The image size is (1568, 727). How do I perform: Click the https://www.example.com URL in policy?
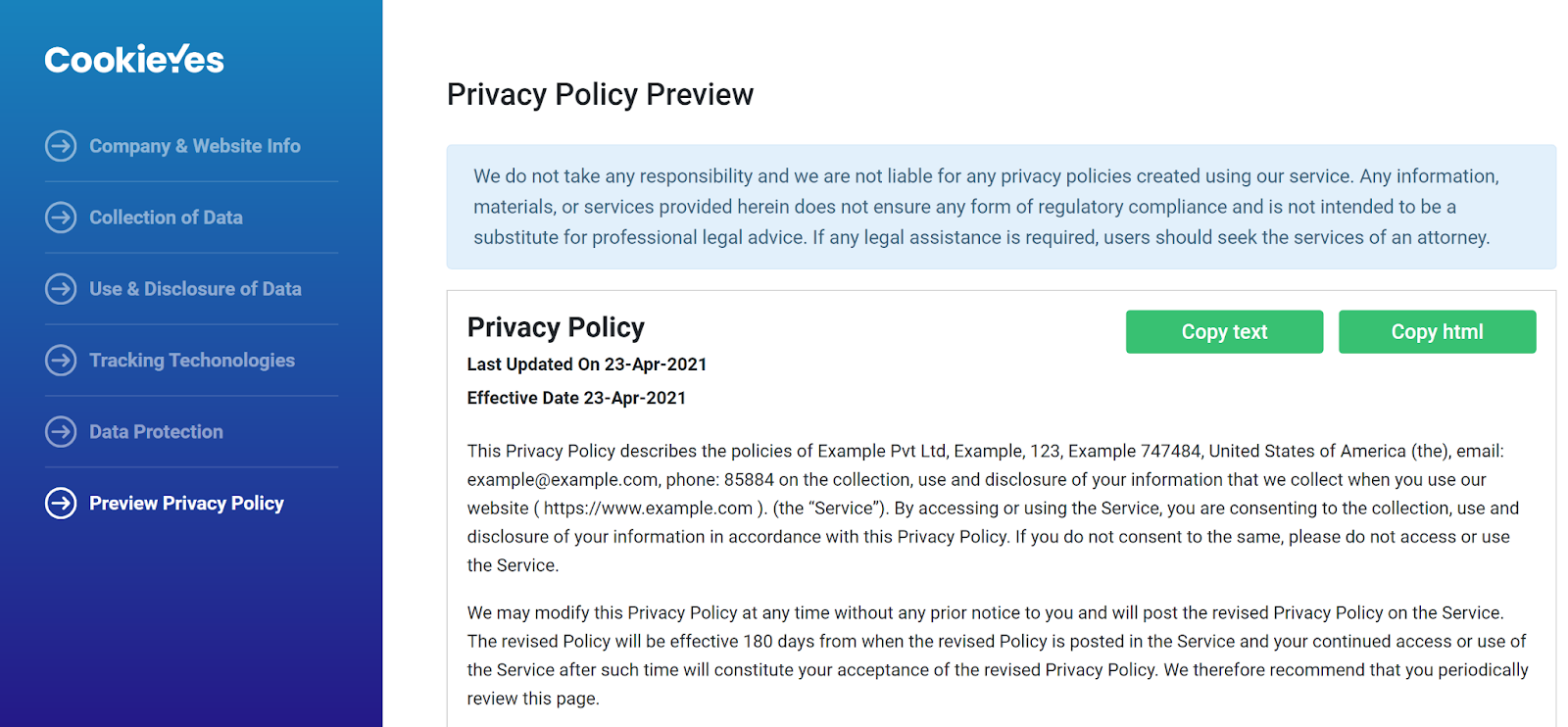point(648,509)
